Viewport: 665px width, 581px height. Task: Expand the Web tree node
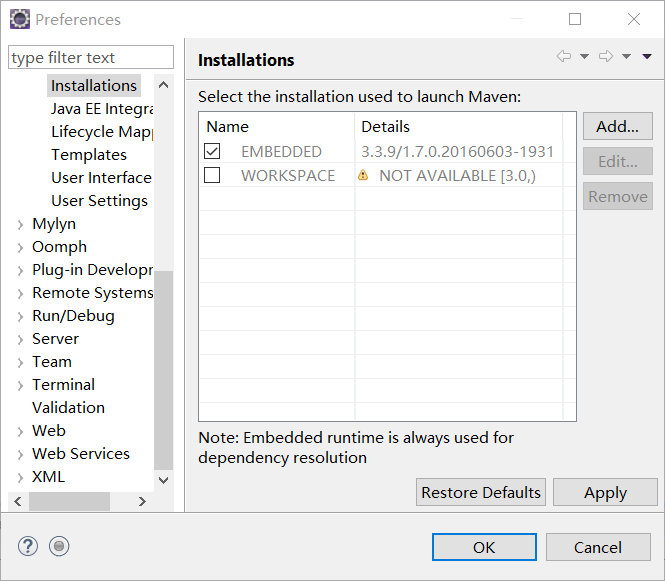pyautogui.click(x=20, y=432)
